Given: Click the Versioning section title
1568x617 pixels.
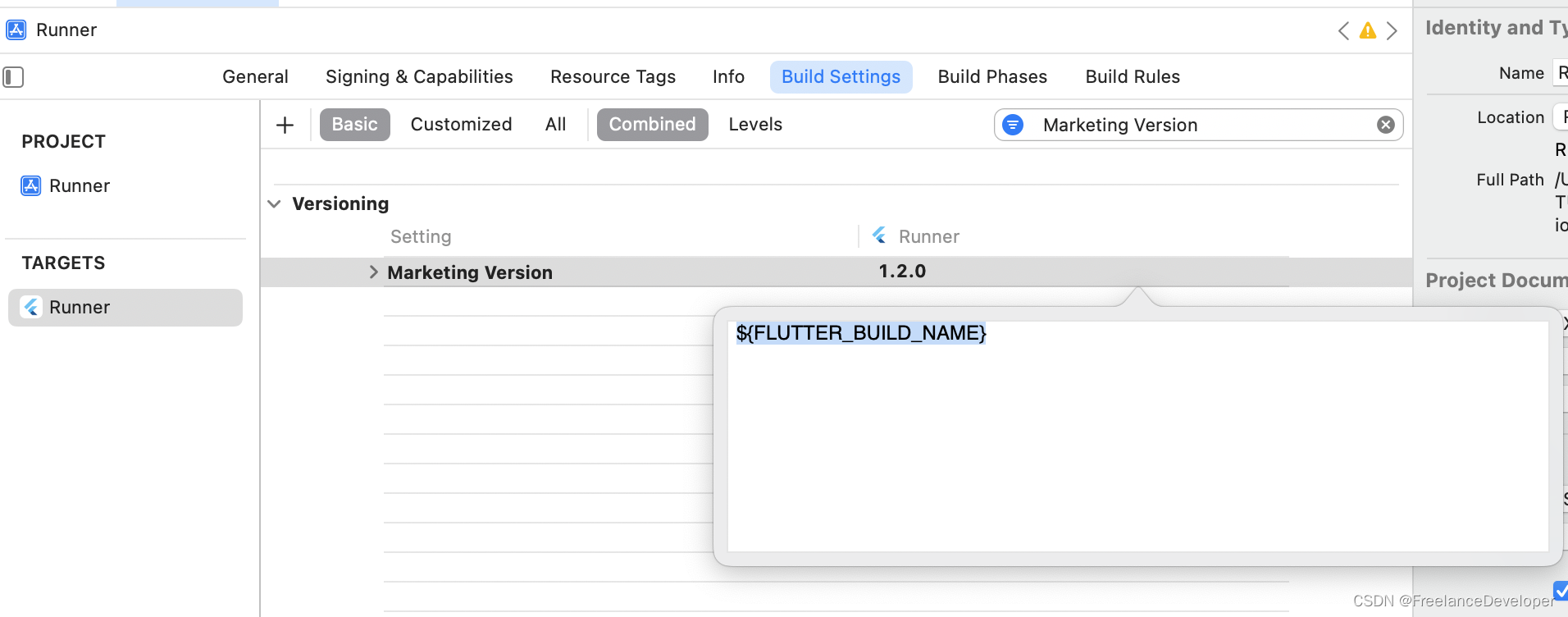Looking at the screenshot, I should (x=340, y=203).
